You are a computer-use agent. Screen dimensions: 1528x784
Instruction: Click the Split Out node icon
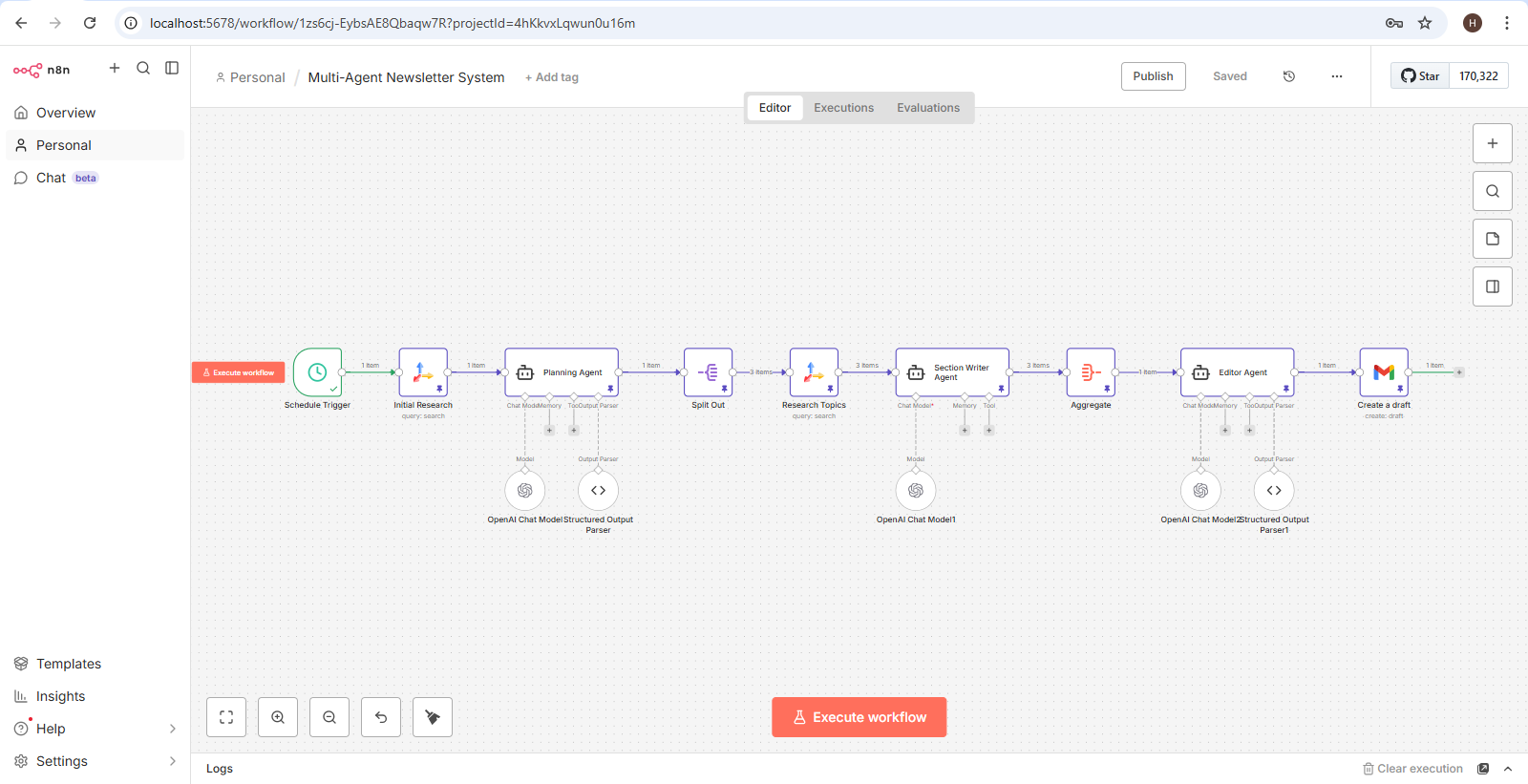pos(709,372)
